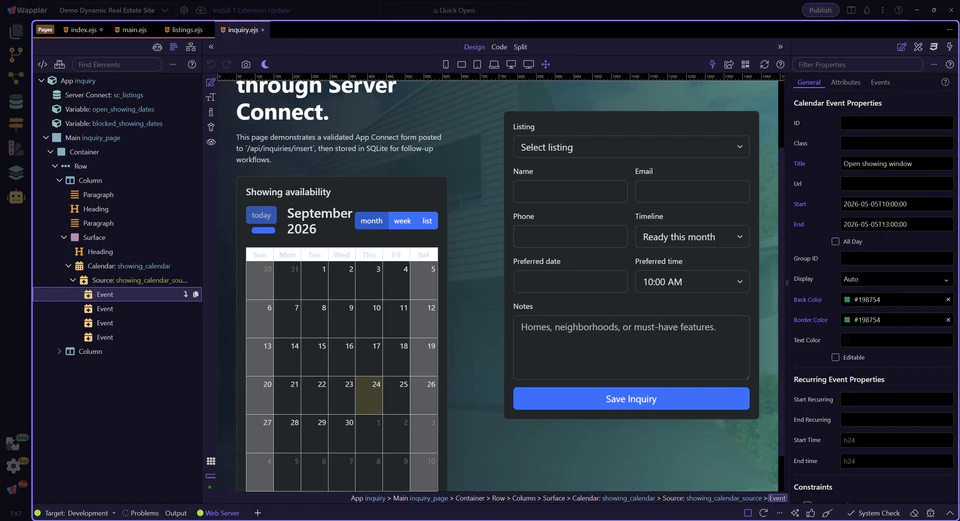Open the project selector dropdown
This screenshot has width=960, height=521.
[114, 10]
